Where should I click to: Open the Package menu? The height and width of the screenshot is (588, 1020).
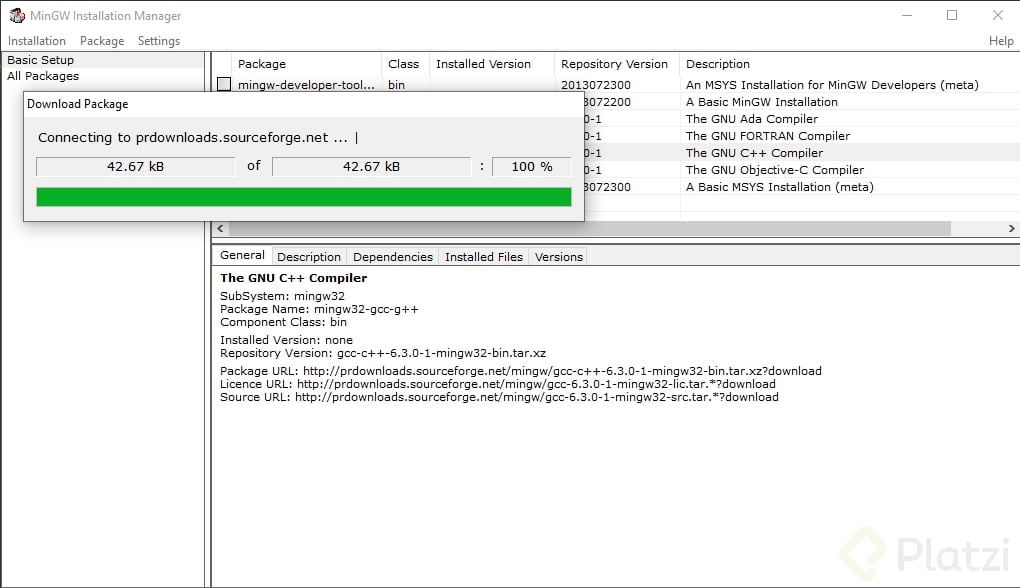pos(102,41)
